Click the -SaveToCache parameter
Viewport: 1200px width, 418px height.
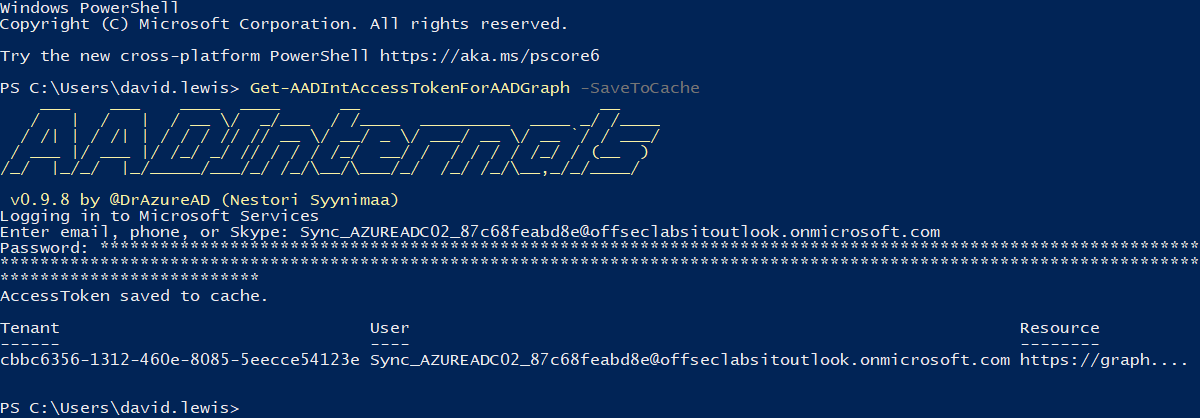[640, 88]
